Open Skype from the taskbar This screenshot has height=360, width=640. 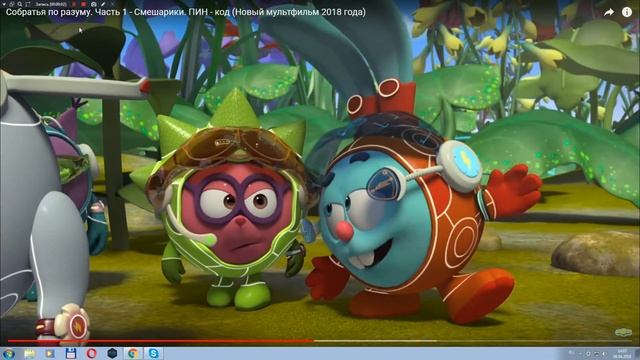pos(153,353)
